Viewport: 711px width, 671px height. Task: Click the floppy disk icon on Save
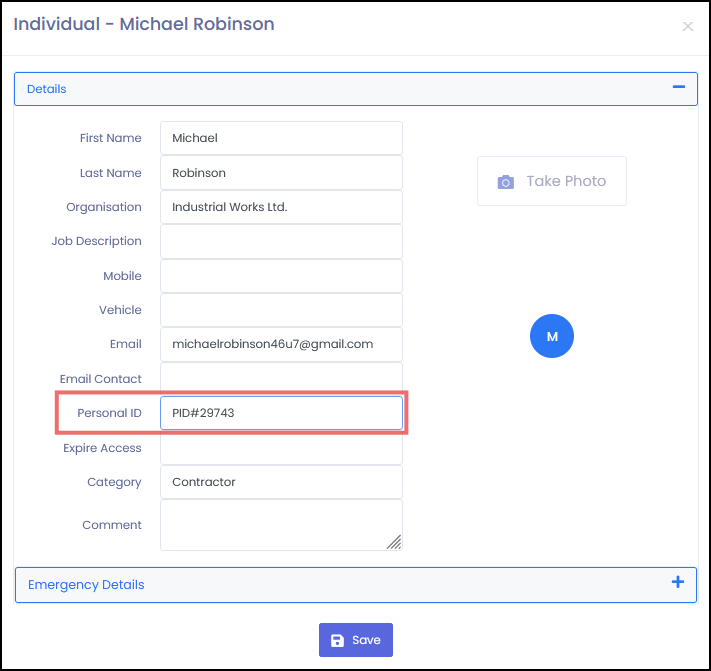pos(337,640)
